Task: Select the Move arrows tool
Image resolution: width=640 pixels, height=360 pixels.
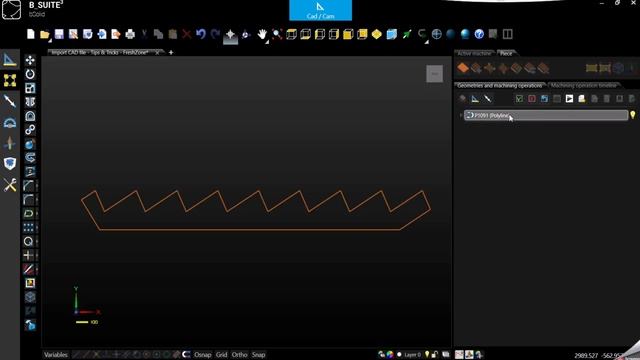Action: [30, 60]
